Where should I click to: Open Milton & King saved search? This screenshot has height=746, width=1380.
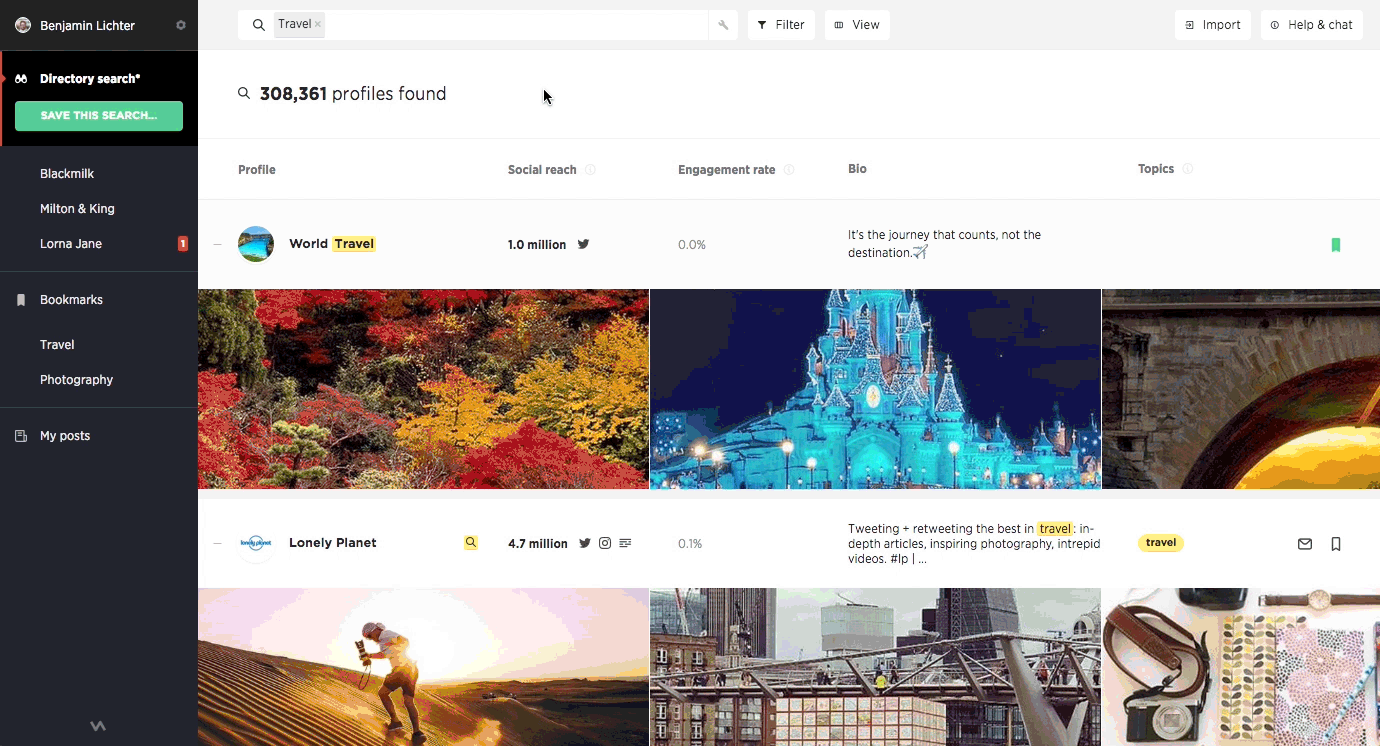[x=77, y=209]
